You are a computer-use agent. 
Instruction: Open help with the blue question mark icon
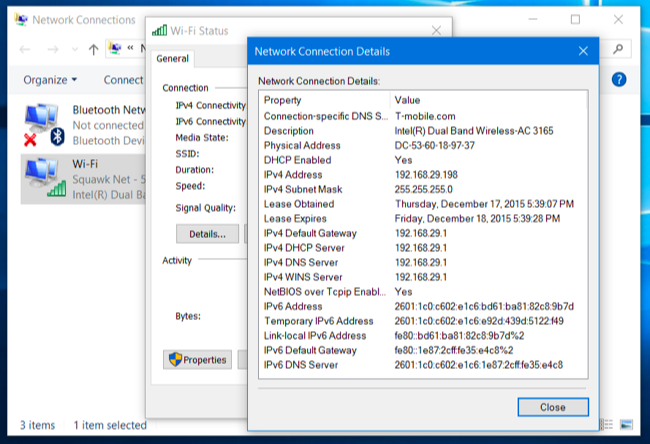click(618, 79)
